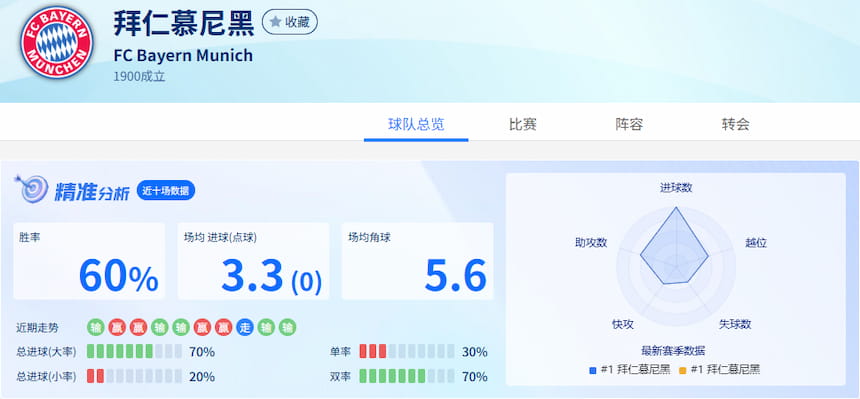Toggle the blue #1 拜仁慕尼黑 legend swatch
Image resolution: width=860 pixels, height=399 pixels.
(592, 370)
